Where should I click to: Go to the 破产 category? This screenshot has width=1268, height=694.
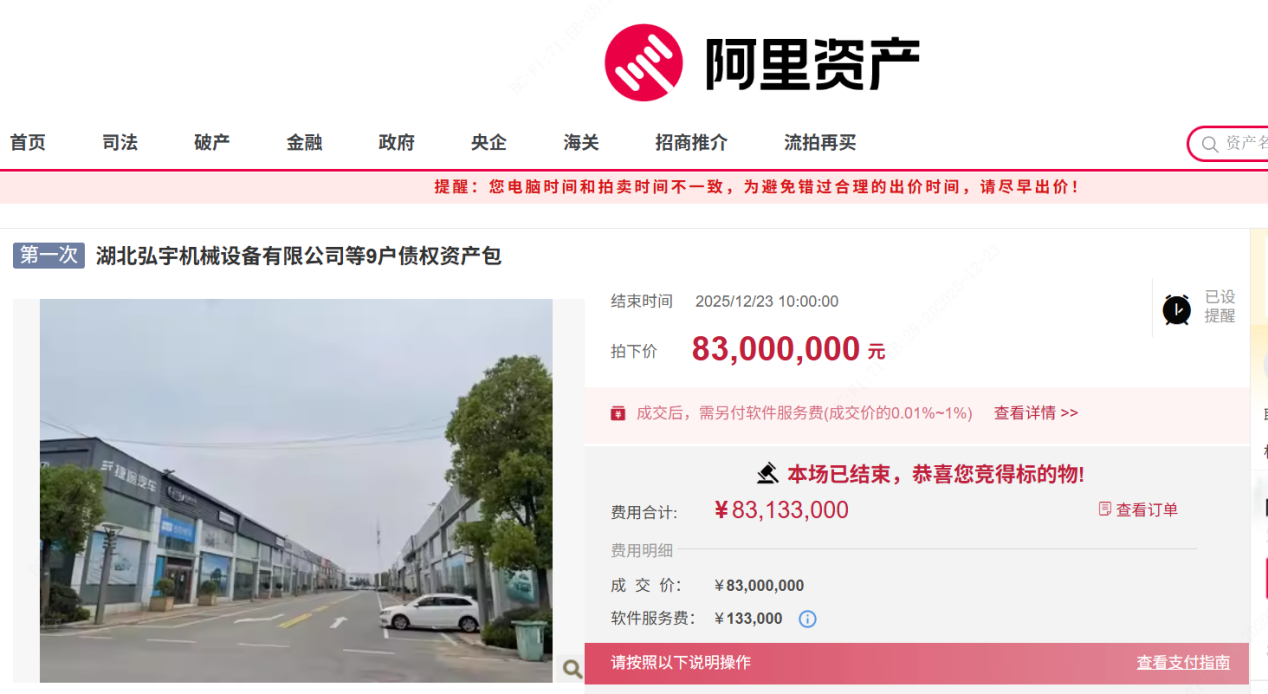coord(212,143)
